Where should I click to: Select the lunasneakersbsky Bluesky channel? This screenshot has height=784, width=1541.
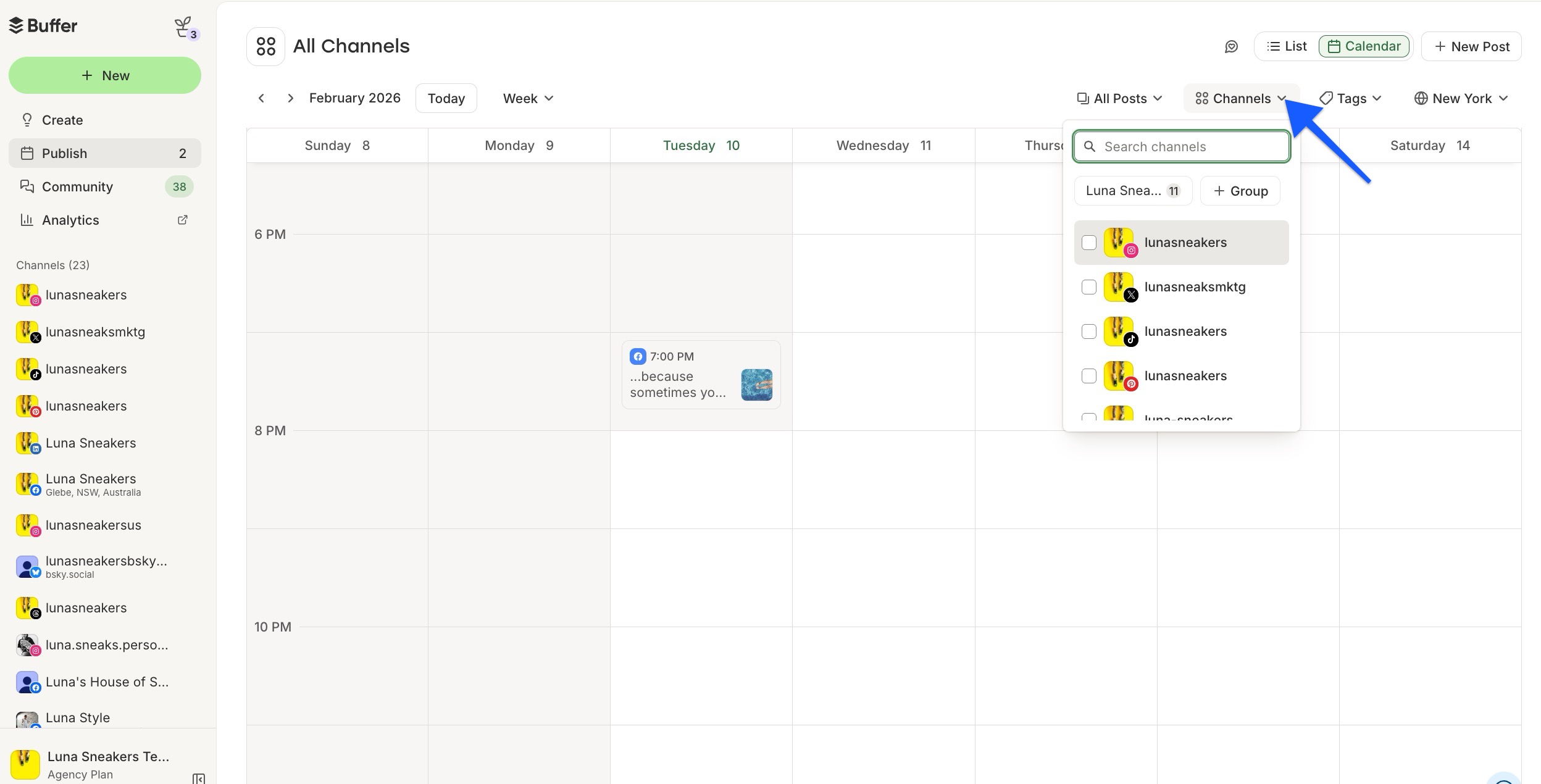[x=105, y=567]
